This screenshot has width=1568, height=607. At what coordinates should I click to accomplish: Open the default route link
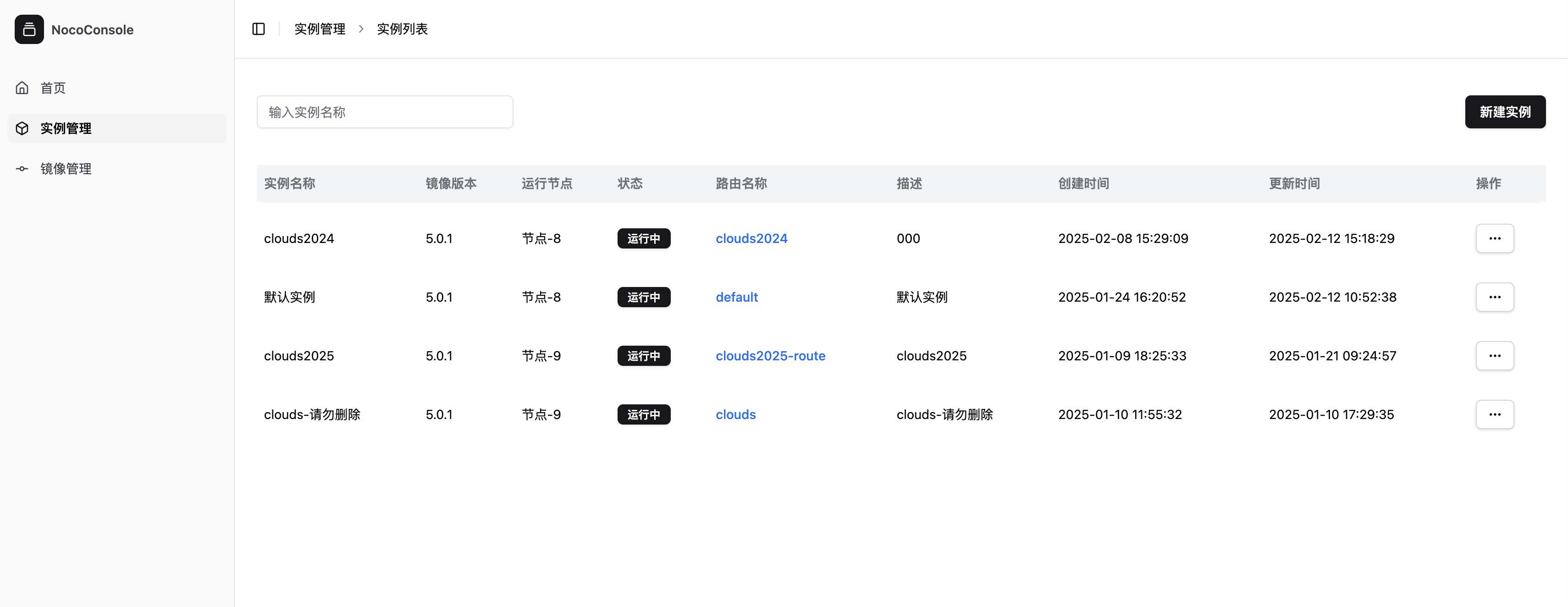point(736,297)
